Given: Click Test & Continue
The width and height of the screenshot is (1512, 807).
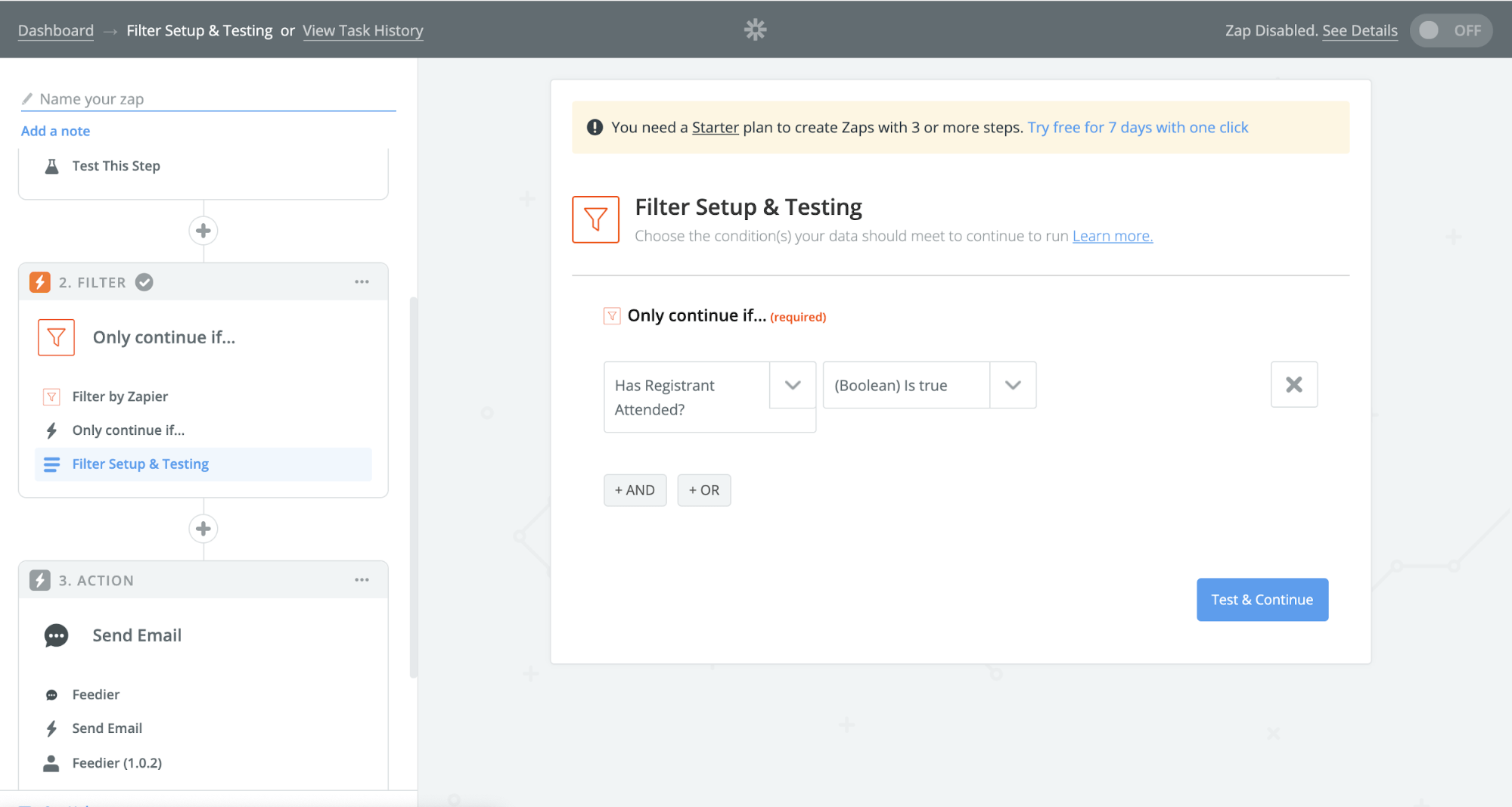Looking at the screenshot, I should tap(1262, 600).
